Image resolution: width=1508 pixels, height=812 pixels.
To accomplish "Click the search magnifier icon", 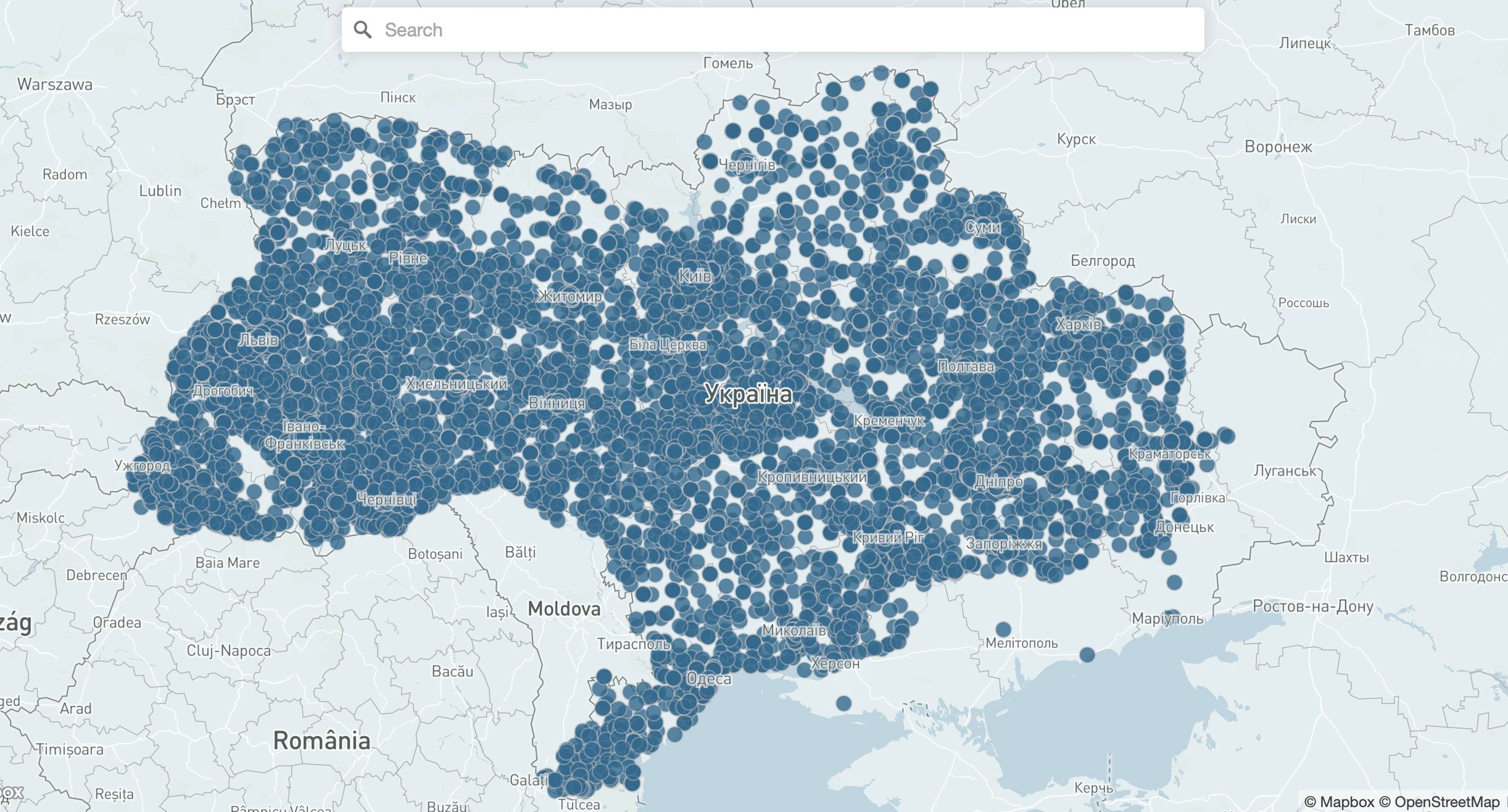I will [363, 30].
